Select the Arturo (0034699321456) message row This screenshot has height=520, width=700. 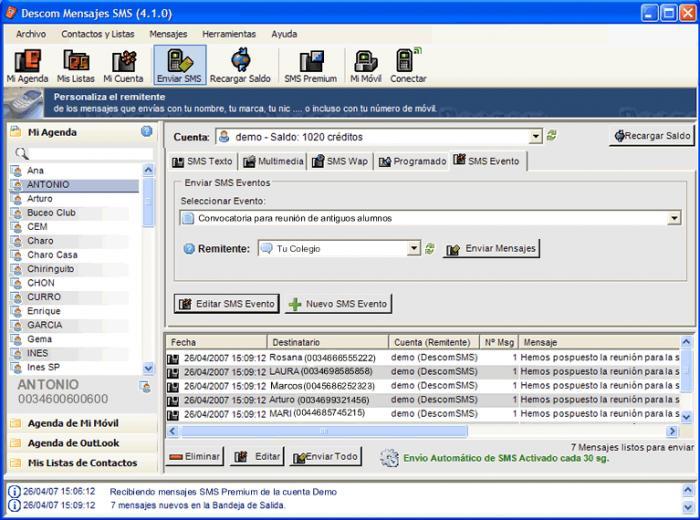(423, 400)
